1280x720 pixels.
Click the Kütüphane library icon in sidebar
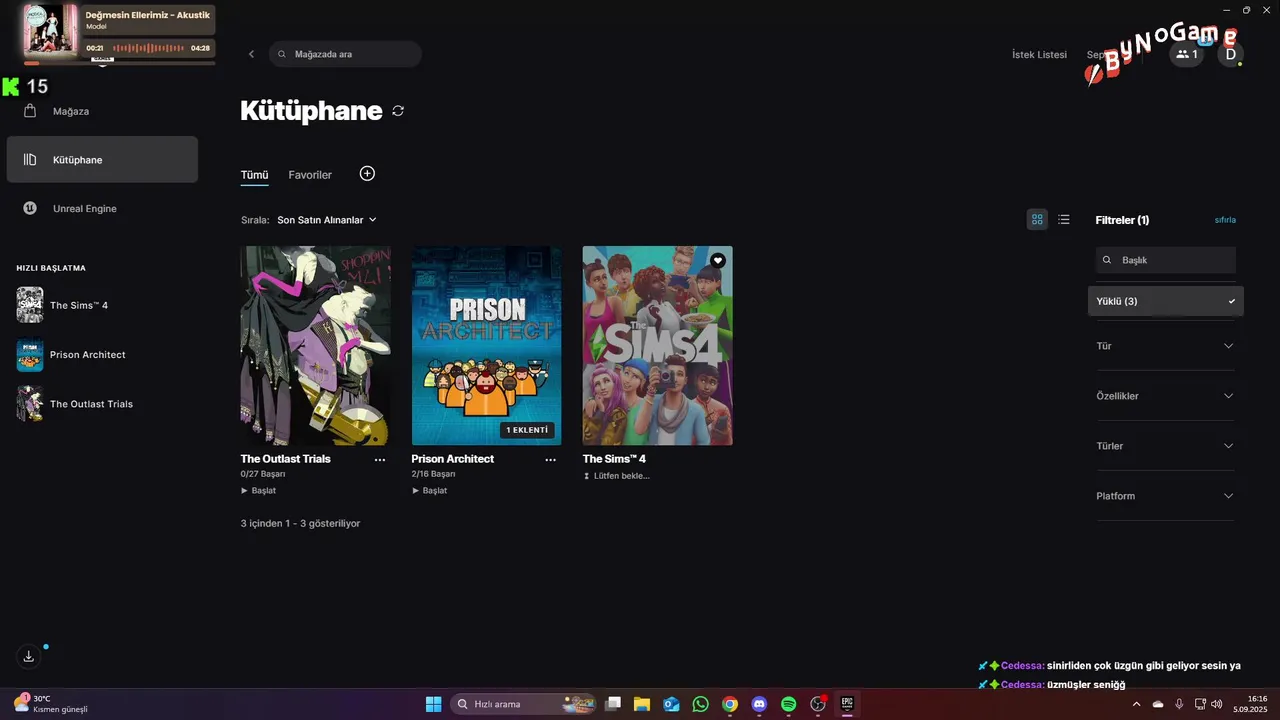(30, 160)
